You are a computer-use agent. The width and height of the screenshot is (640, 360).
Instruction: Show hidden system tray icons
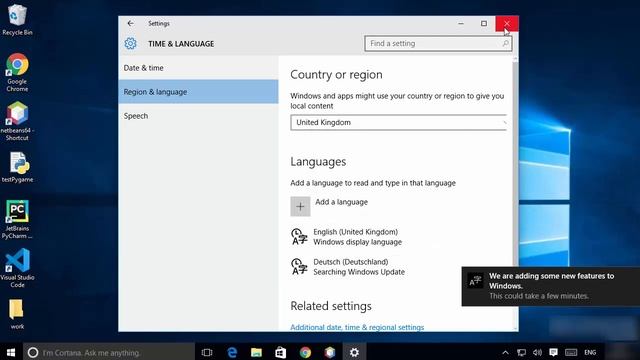click(505, 353)
